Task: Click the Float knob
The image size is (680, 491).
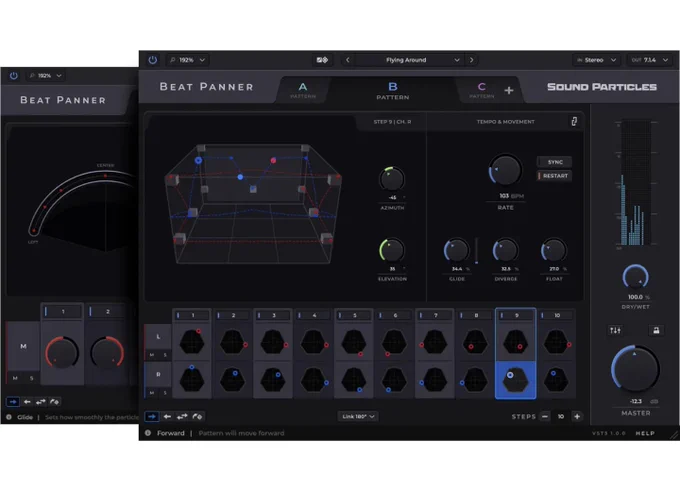Action: pyautogui.click(x=554, y=250)
